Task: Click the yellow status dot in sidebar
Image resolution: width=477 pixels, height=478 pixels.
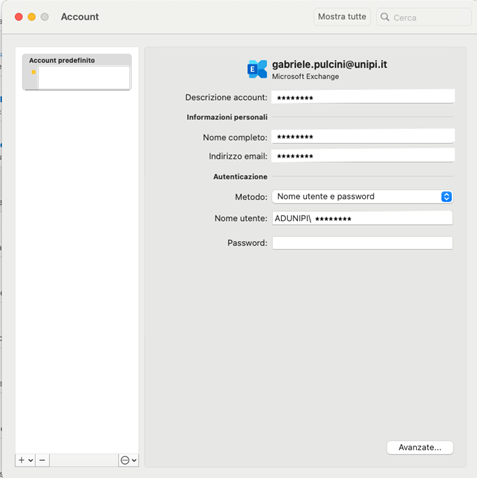Action: (33, 72)
